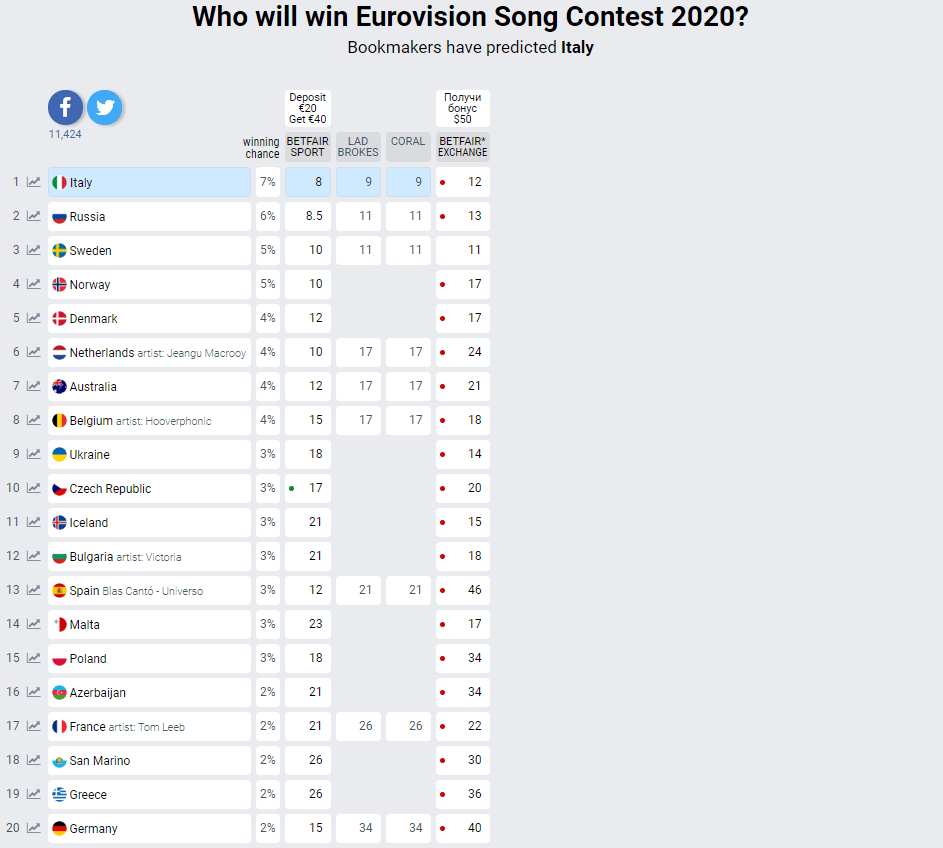The width and height of the screenshot is (943, 848).
Task: Share the odds on Twitter
Action: coord(105,108)
